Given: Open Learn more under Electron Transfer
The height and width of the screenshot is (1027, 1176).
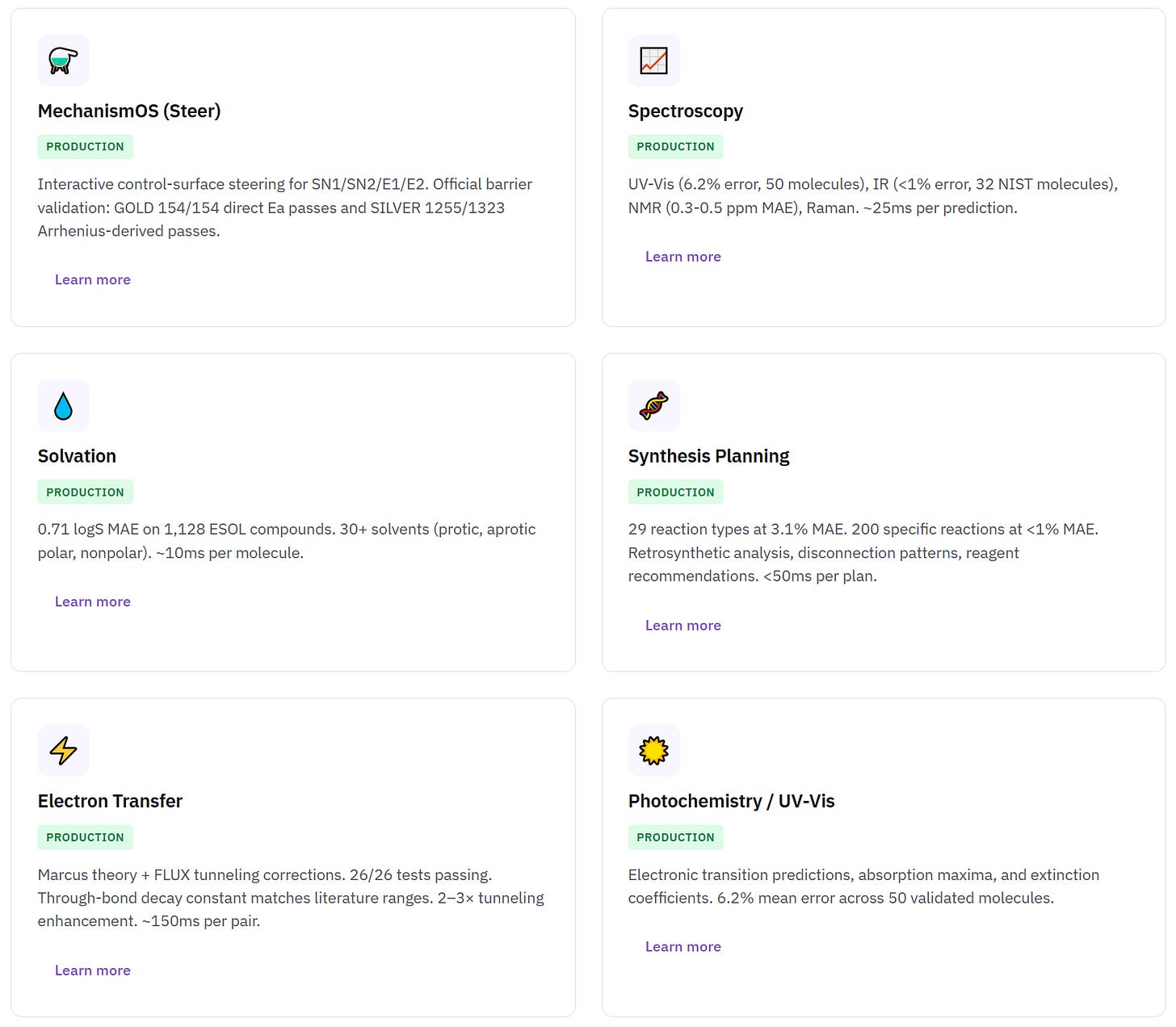Looking at the screenshot, I should [x=93, y=970].
